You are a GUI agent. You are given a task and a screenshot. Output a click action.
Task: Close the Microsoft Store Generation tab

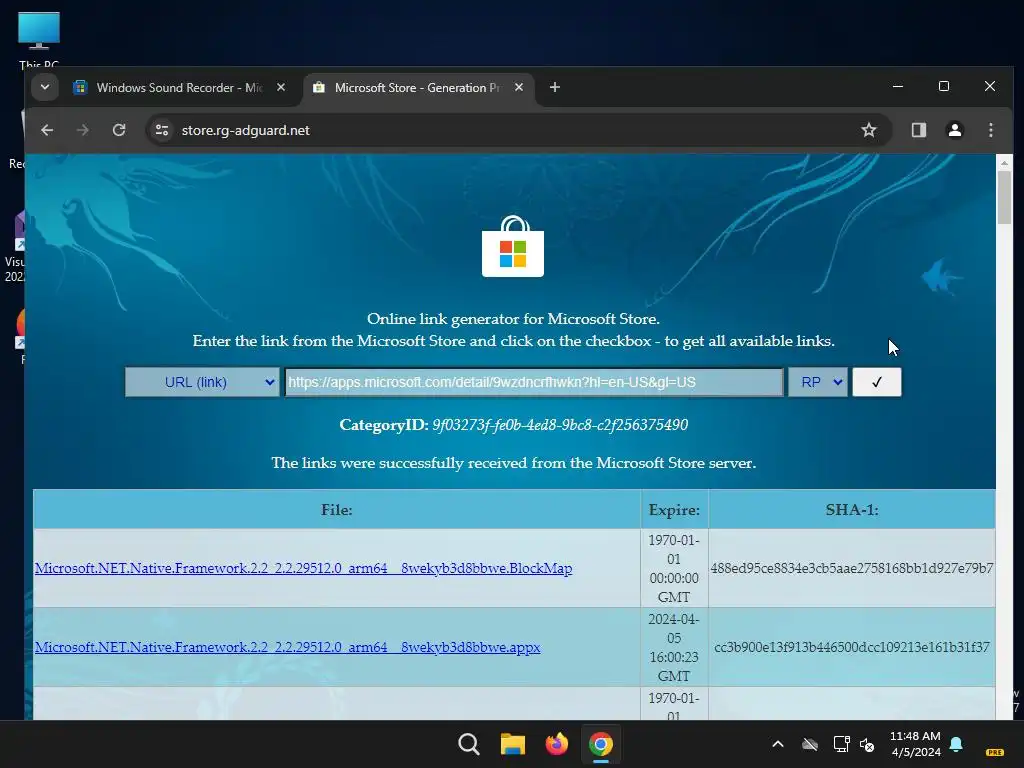coord(519,87)
